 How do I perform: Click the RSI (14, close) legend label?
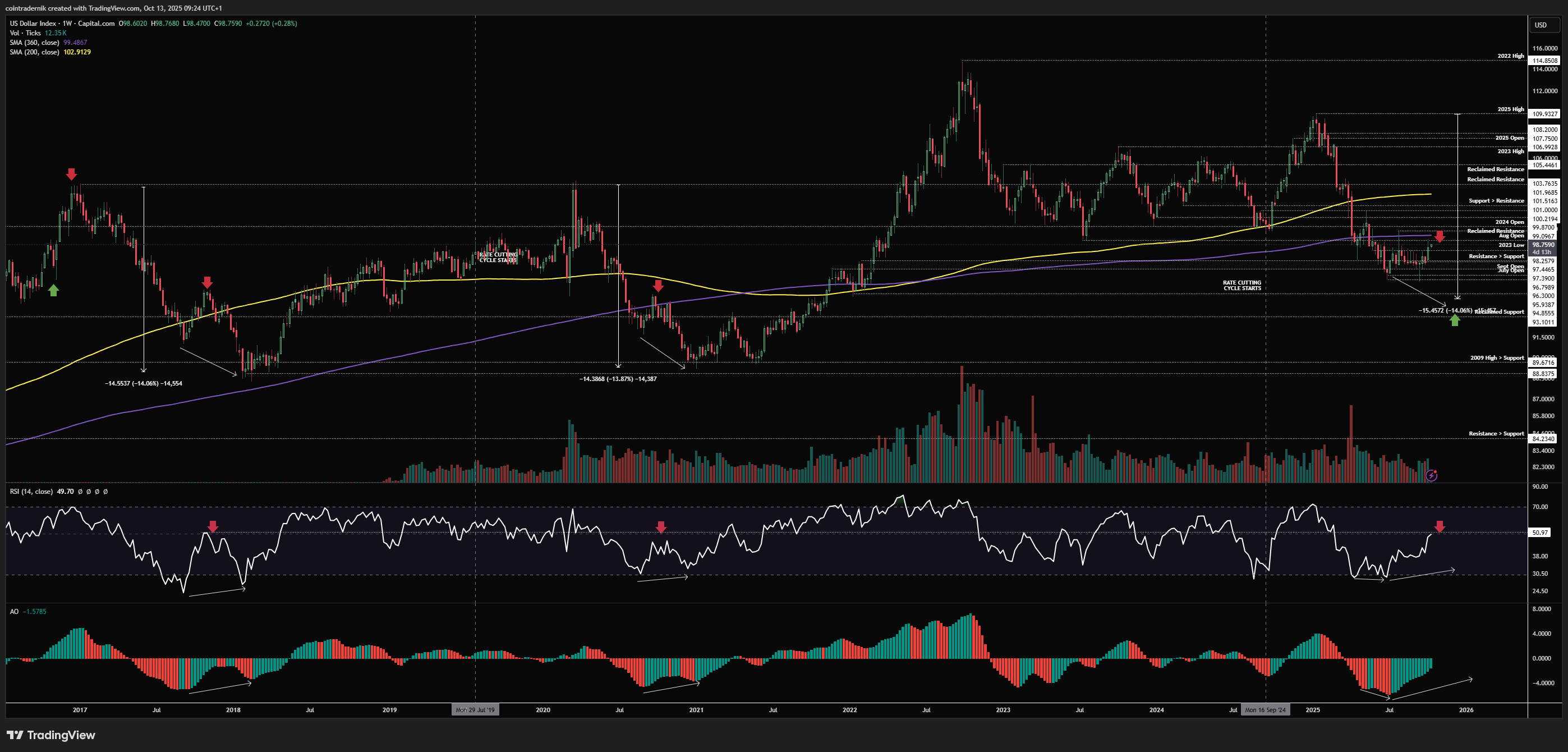pos(31,492)
